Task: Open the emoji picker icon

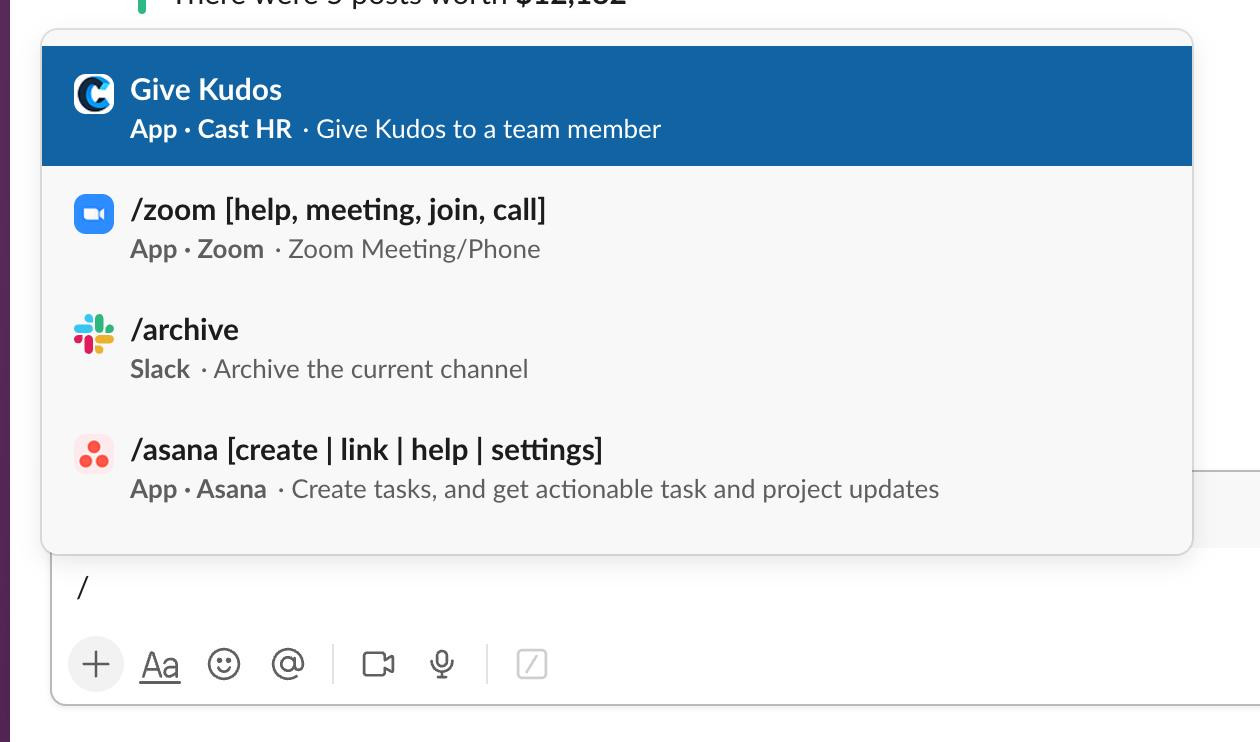Action: tap(225, 663)
